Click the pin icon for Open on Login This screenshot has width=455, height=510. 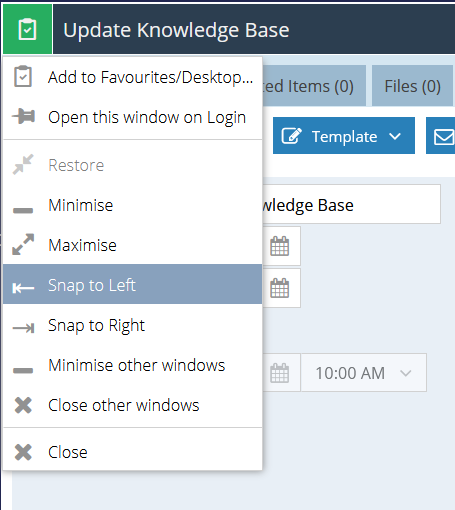[x=23, y=116]
